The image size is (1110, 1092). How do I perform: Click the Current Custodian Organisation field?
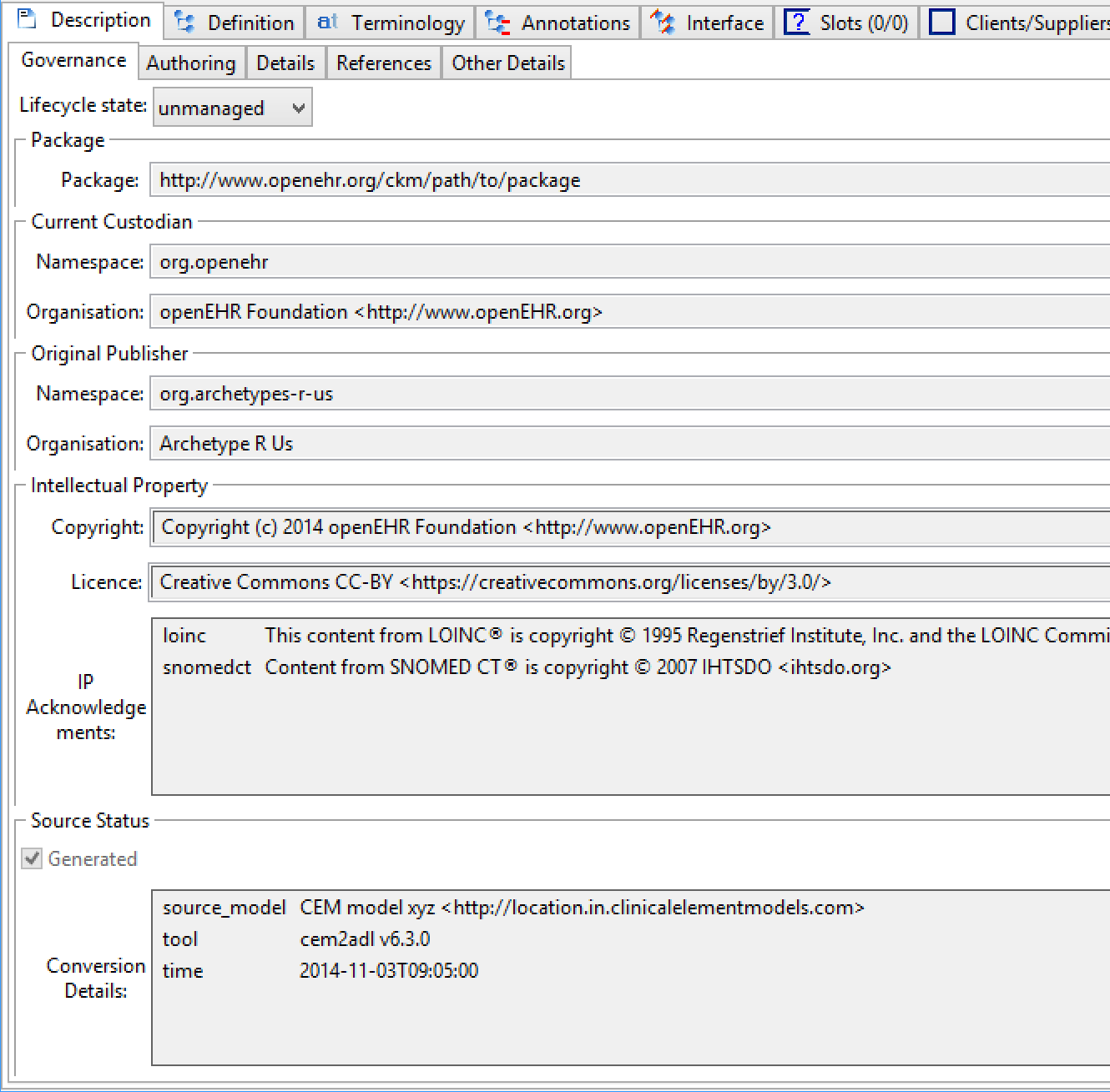pos(630,311)
